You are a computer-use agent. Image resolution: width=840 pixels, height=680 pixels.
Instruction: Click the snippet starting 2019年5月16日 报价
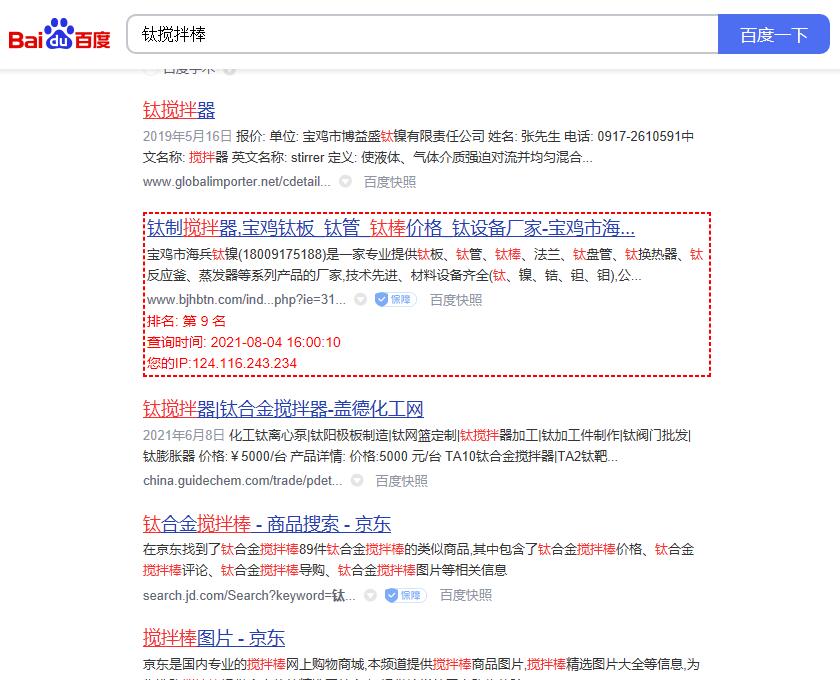pos(418,147)
